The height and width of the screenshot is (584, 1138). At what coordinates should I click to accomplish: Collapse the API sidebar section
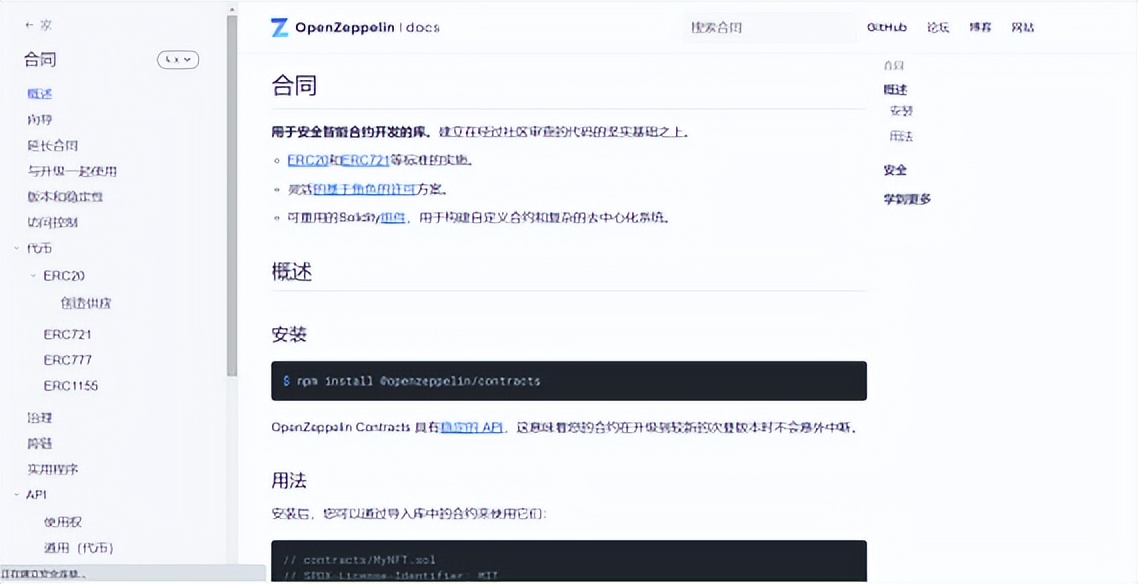coord(16,495)
